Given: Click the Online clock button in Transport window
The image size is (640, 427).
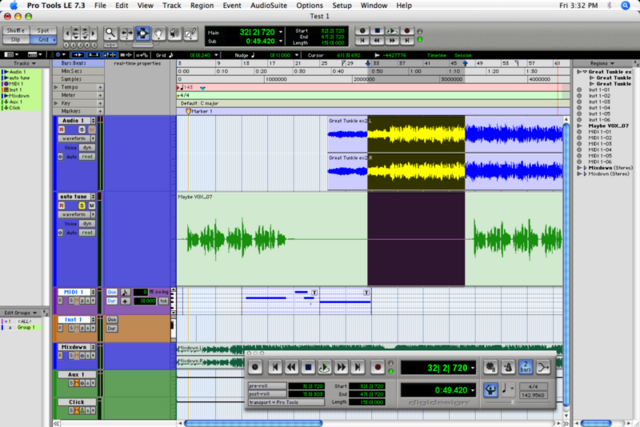Looking at the screenshot, I should (x=256, y=367).
